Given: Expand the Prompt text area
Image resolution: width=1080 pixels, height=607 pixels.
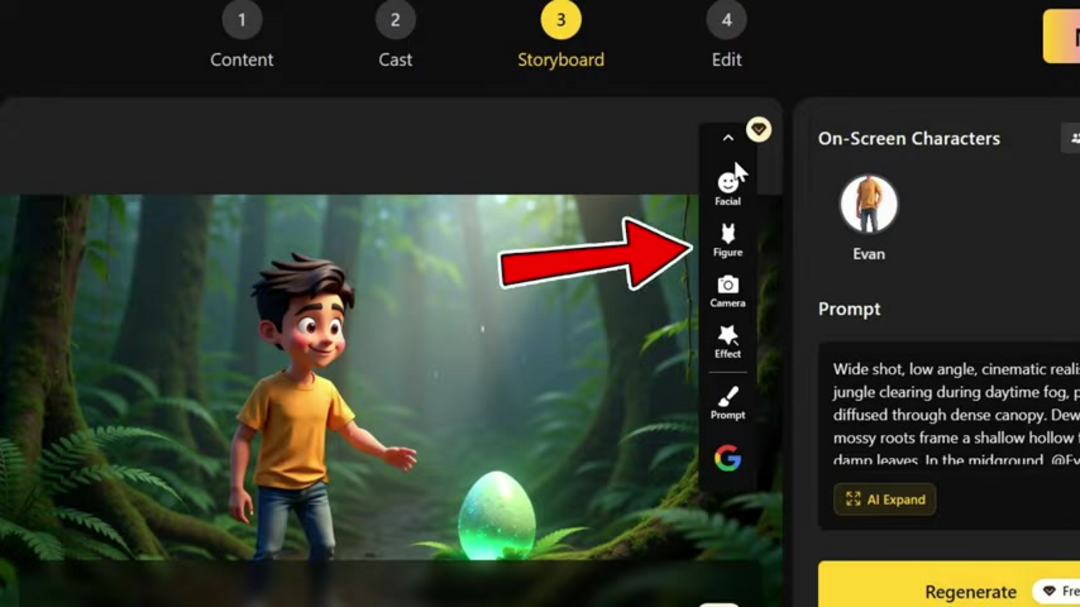Looking at the screenshot, I should pos(885,499).
